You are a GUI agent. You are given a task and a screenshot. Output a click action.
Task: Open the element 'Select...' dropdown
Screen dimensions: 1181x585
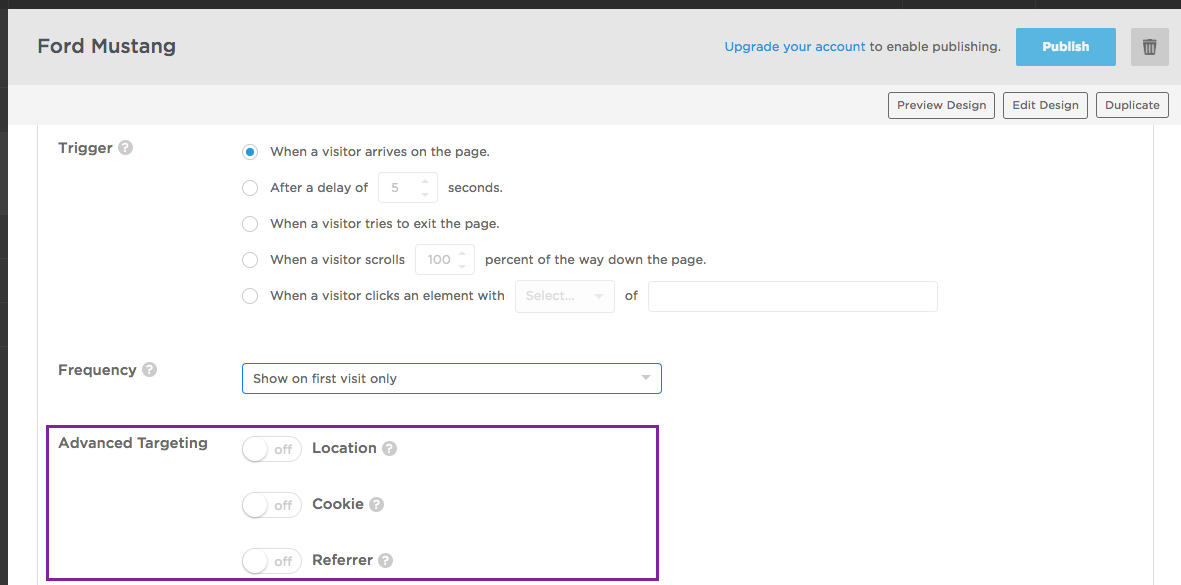pyautogui.click(x=565, y=297)
